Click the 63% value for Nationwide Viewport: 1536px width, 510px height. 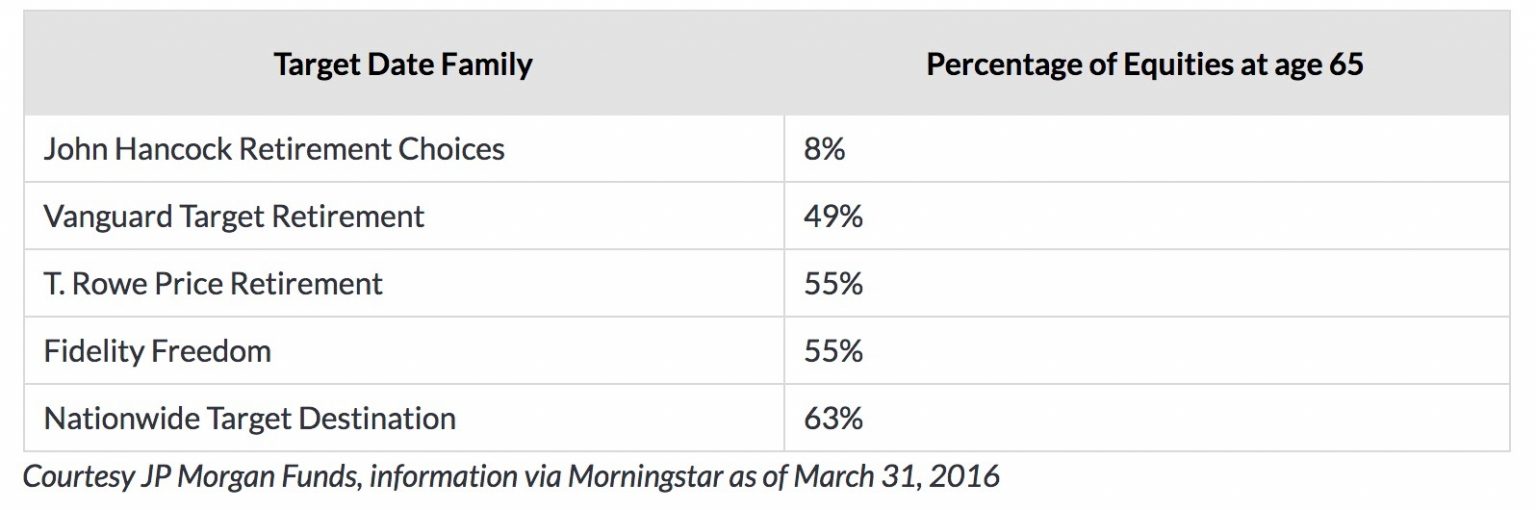833,418
